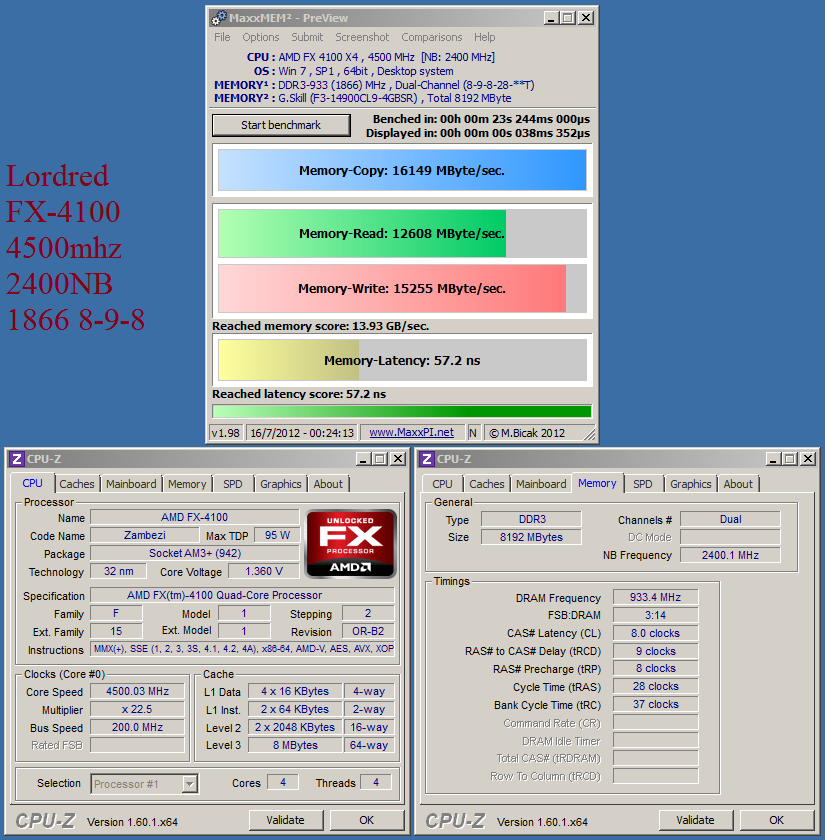Click the NB Frequency 2400.1 MHz value
Viewport: 825px width, 840px height.
click(x=730, y=555)
